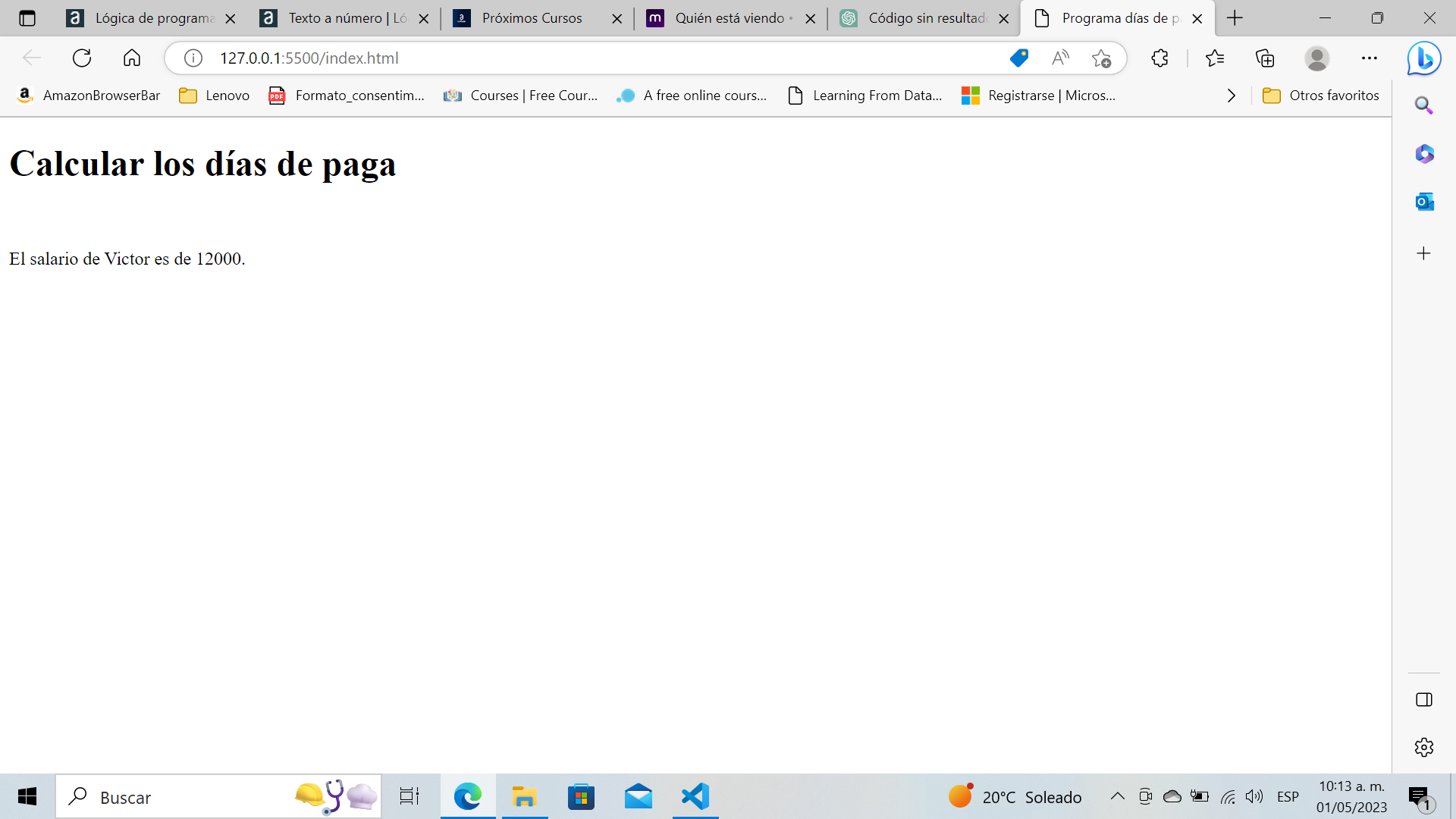Open AmazonBrowserBar bookmark
1456x819 pixels.
(89, 96)
